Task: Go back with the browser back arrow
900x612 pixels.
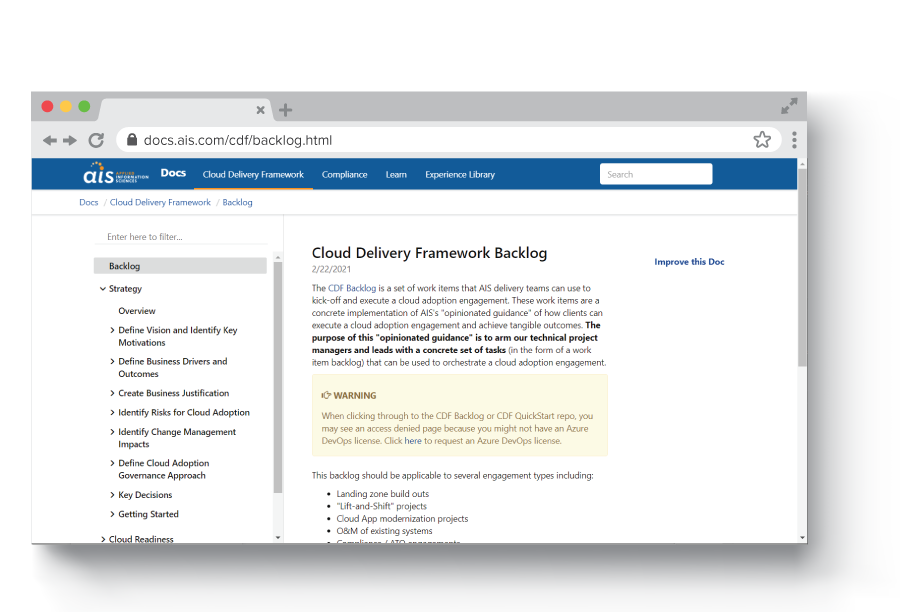Action: (x=50, y=140)
